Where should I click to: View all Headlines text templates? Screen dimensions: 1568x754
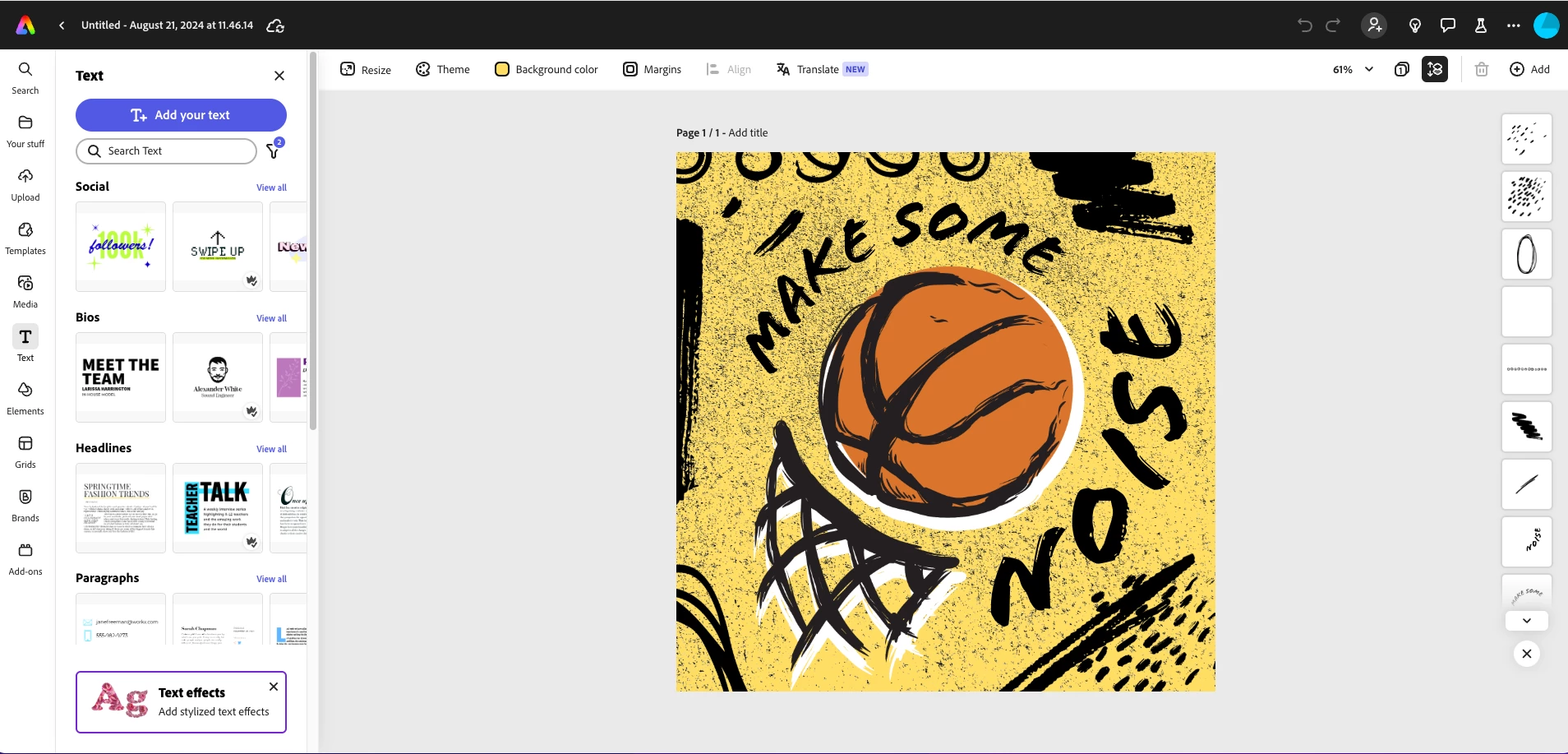pyautogui.click(x=271, y=449)
